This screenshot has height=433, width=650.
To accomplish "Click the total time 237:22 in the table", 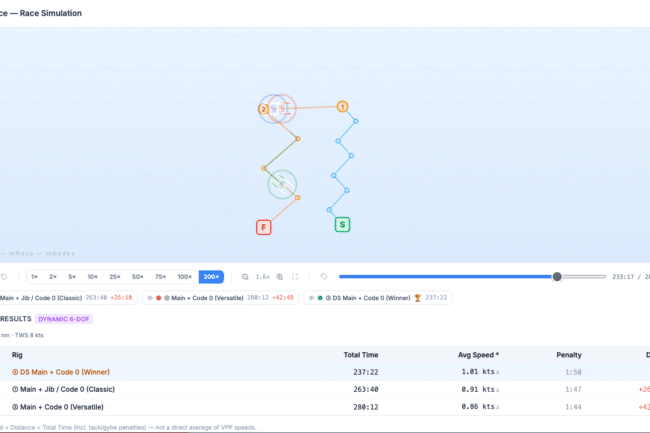I will pos(366,372).
